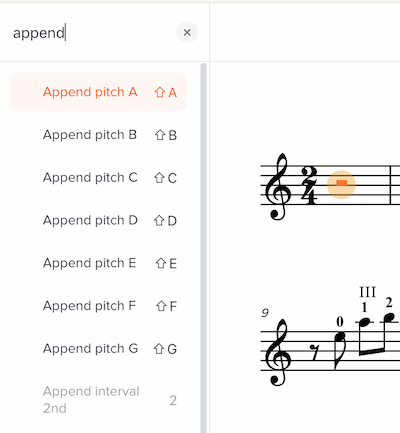This screenshot has height=433, width=400.
Task: Select the highlighted orange rest in first measure
Action: pyautogui.click(x=342, y=183)
